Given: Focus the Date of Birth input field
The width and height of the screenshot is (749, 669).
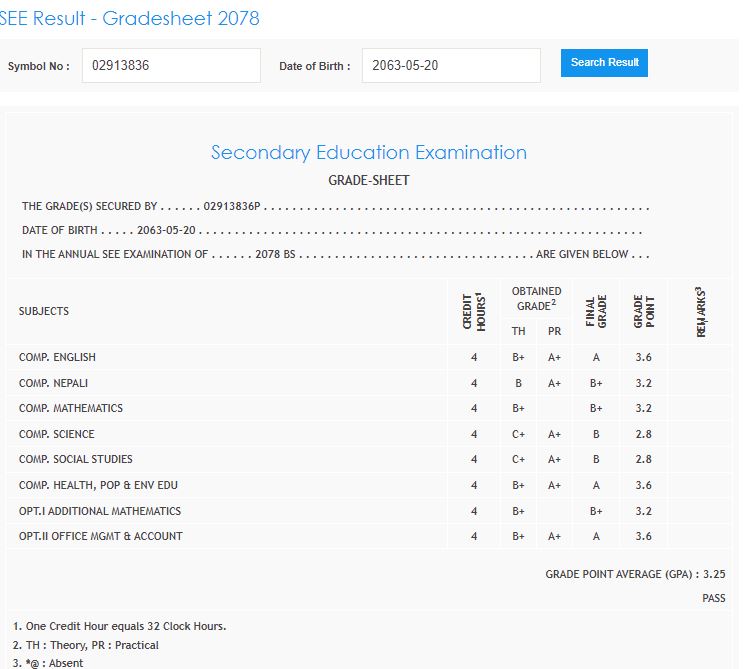Looking at the screenshot, I should [x=450, y=66].
